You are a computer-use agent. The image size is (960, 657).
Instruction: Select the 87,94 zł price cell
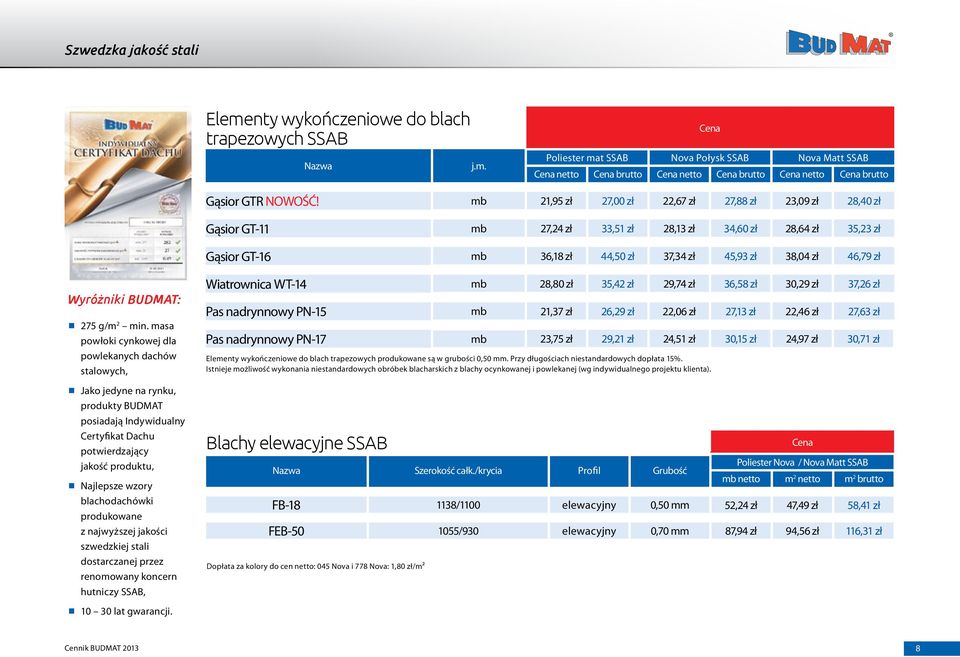click(x=740, y=531)
